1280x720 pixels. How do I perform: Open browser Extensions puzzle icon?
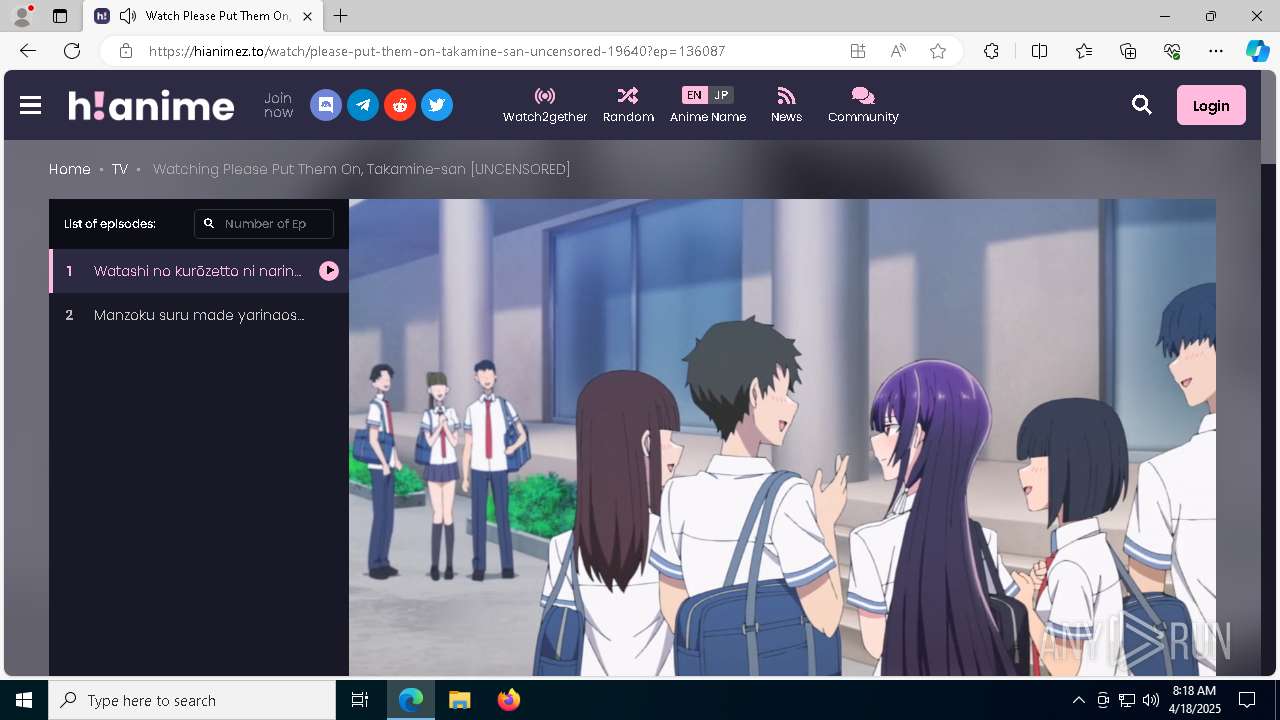(991, 51)
